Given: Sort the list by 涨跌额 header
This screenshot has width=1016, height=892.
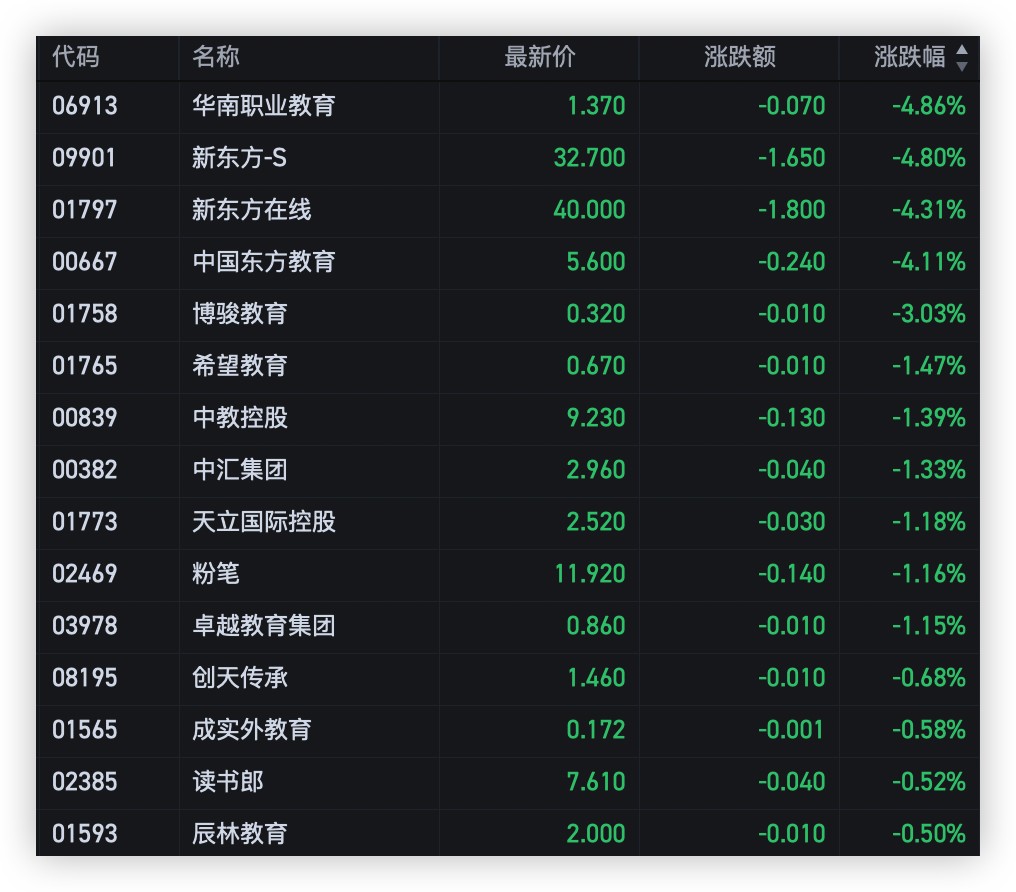Looking at the screenshot, I should (x=739, y=57).
